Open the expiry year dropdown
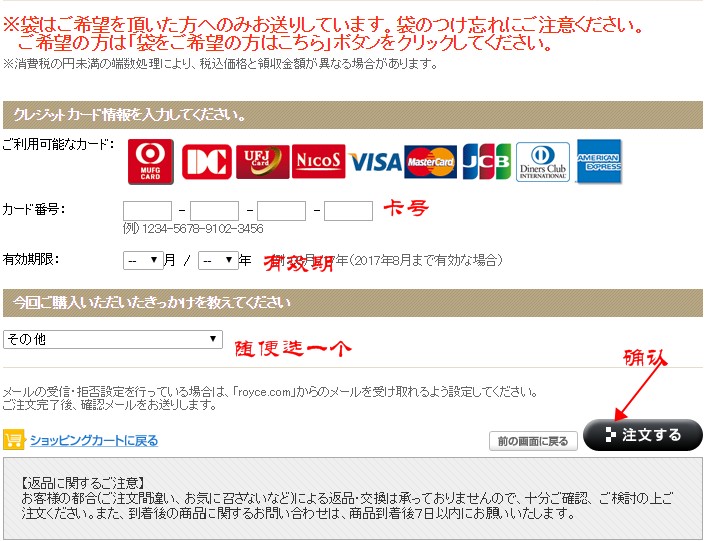The image size is (706, 541). (x=218, y=260)
